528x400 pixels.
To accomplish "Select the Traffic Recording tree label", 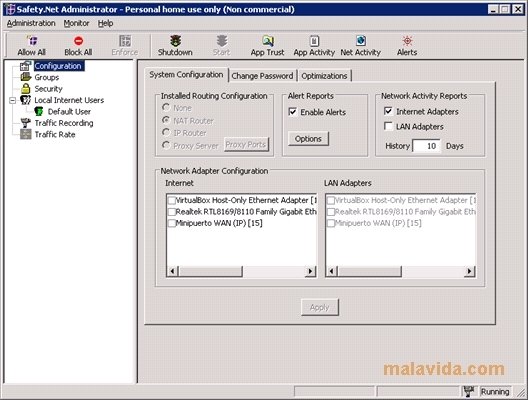I will tap(64, 123).
